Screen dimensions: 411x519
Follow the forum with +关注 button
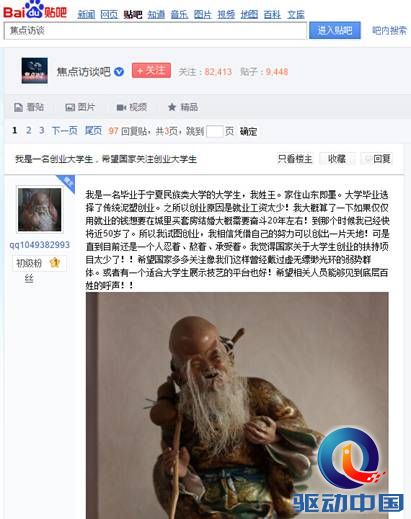pyautogui.click(x=151, y=70)
